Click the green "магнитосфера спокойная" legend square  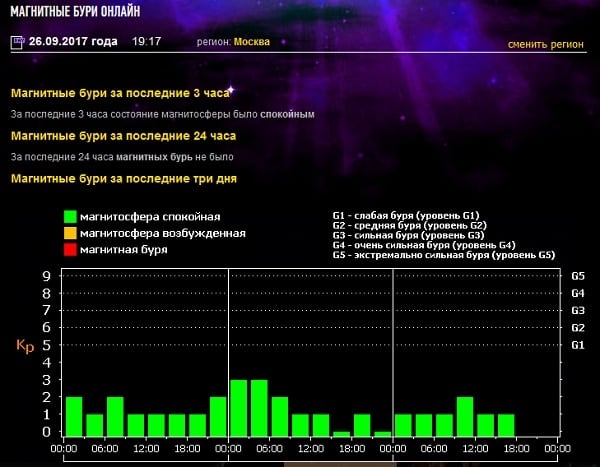tap(69, 216)
